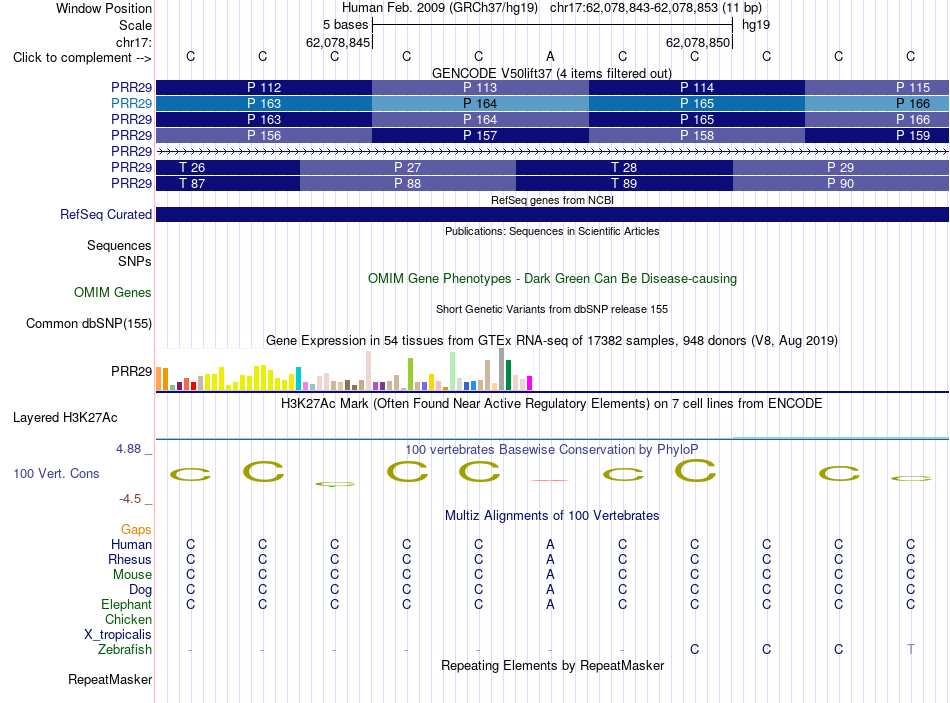
Task: Click codon block 'P 29'
Action: click(x=841, y=167)
